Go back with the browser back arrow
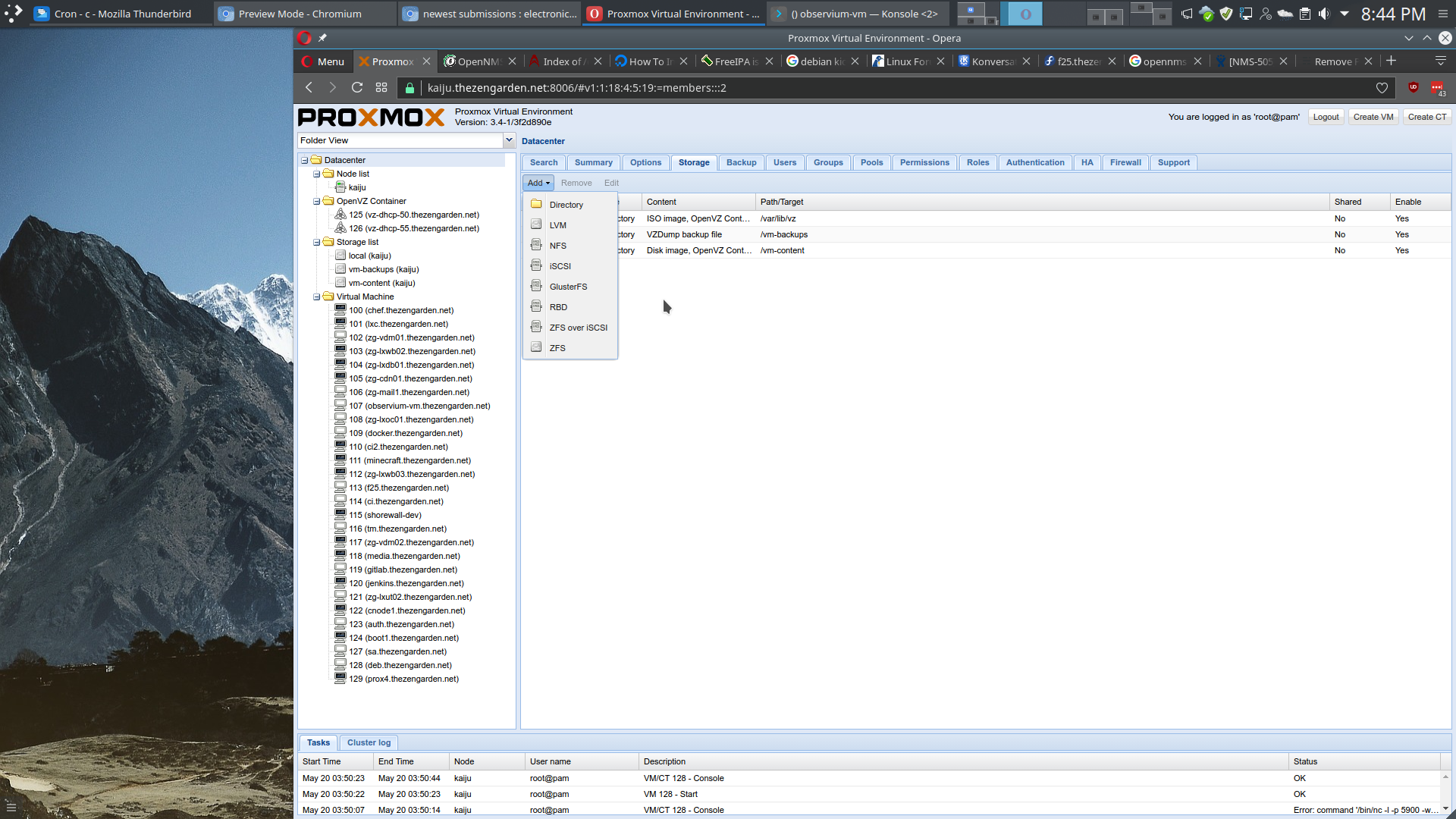The height and width of the screenshot is (819, 1456). (x=309, y=88)
